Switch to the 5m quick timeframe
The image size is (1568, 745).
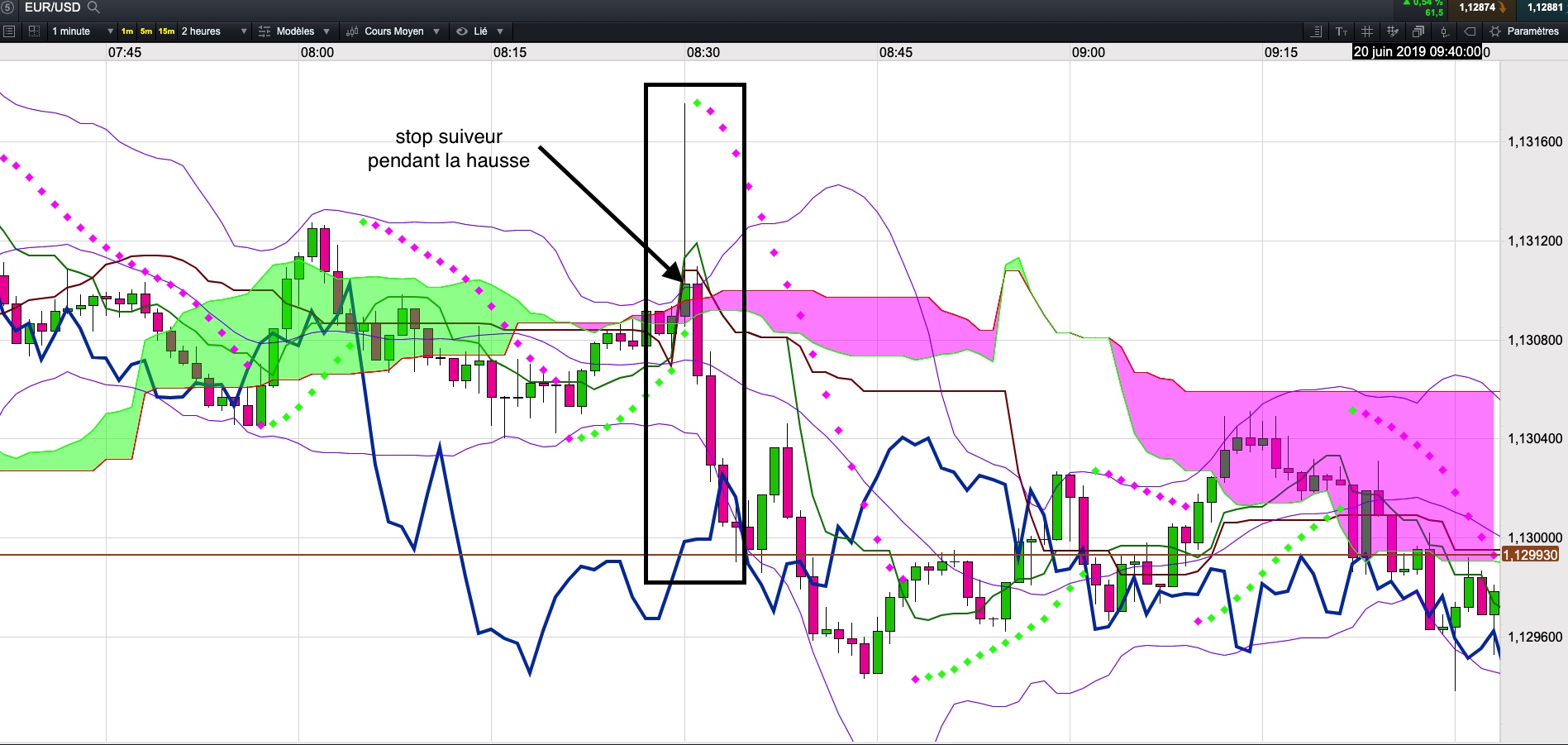click(146, 31)
